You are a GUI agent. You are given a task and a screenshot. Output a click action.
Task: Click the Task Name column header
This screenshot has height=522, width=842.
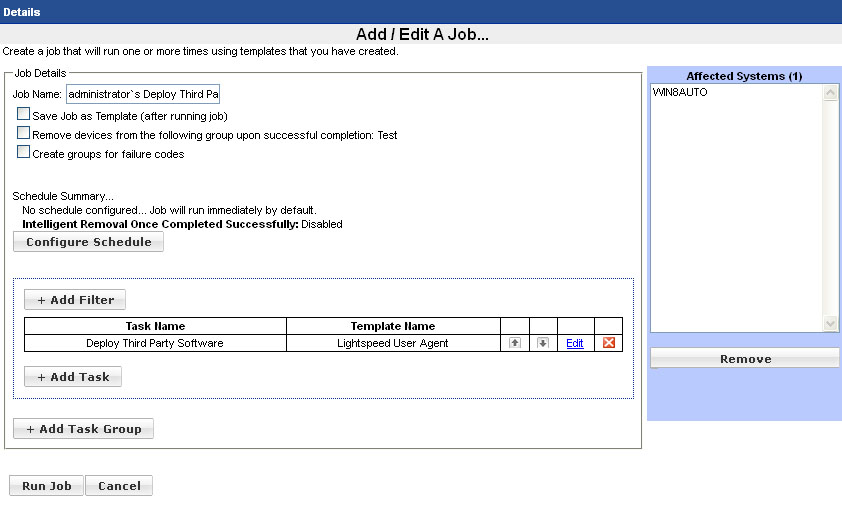155,326
